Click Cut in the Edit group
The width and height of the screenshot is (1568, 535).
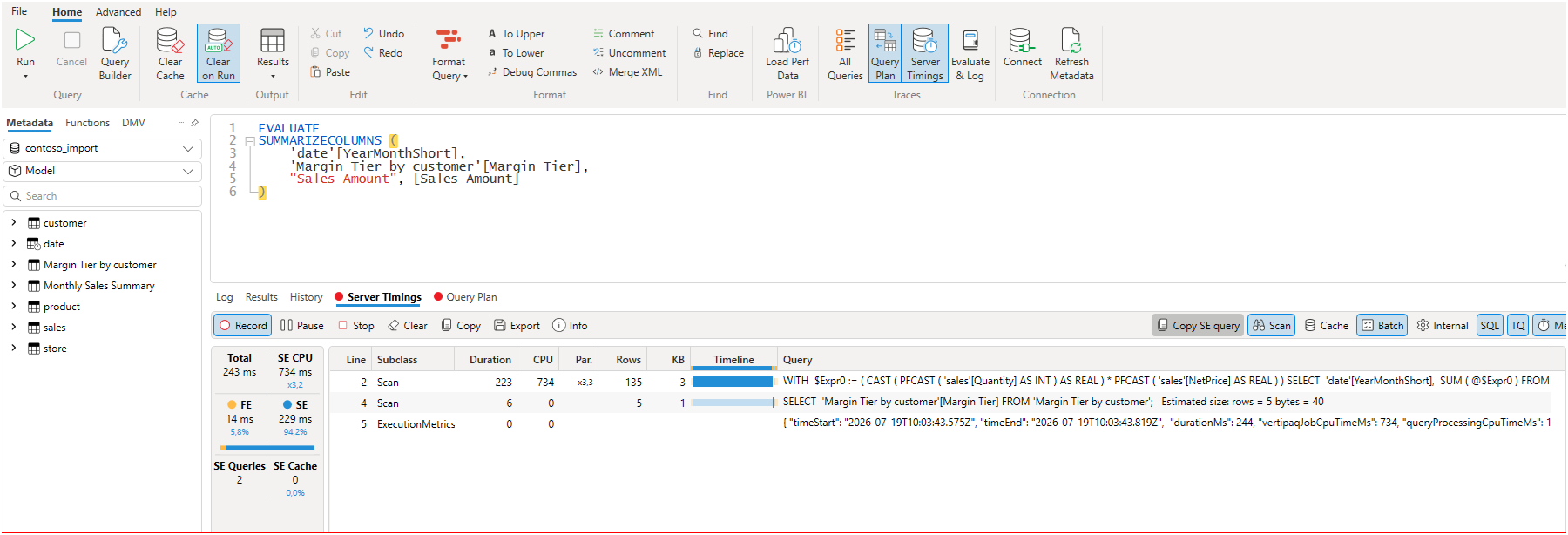pos(326,34)
